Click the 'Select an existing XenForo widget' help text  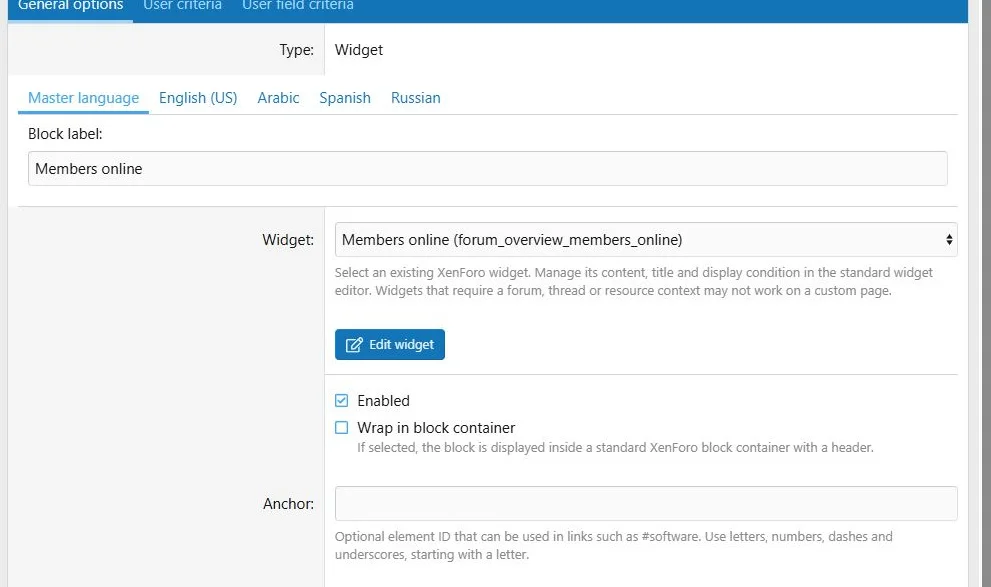point(633,282)
